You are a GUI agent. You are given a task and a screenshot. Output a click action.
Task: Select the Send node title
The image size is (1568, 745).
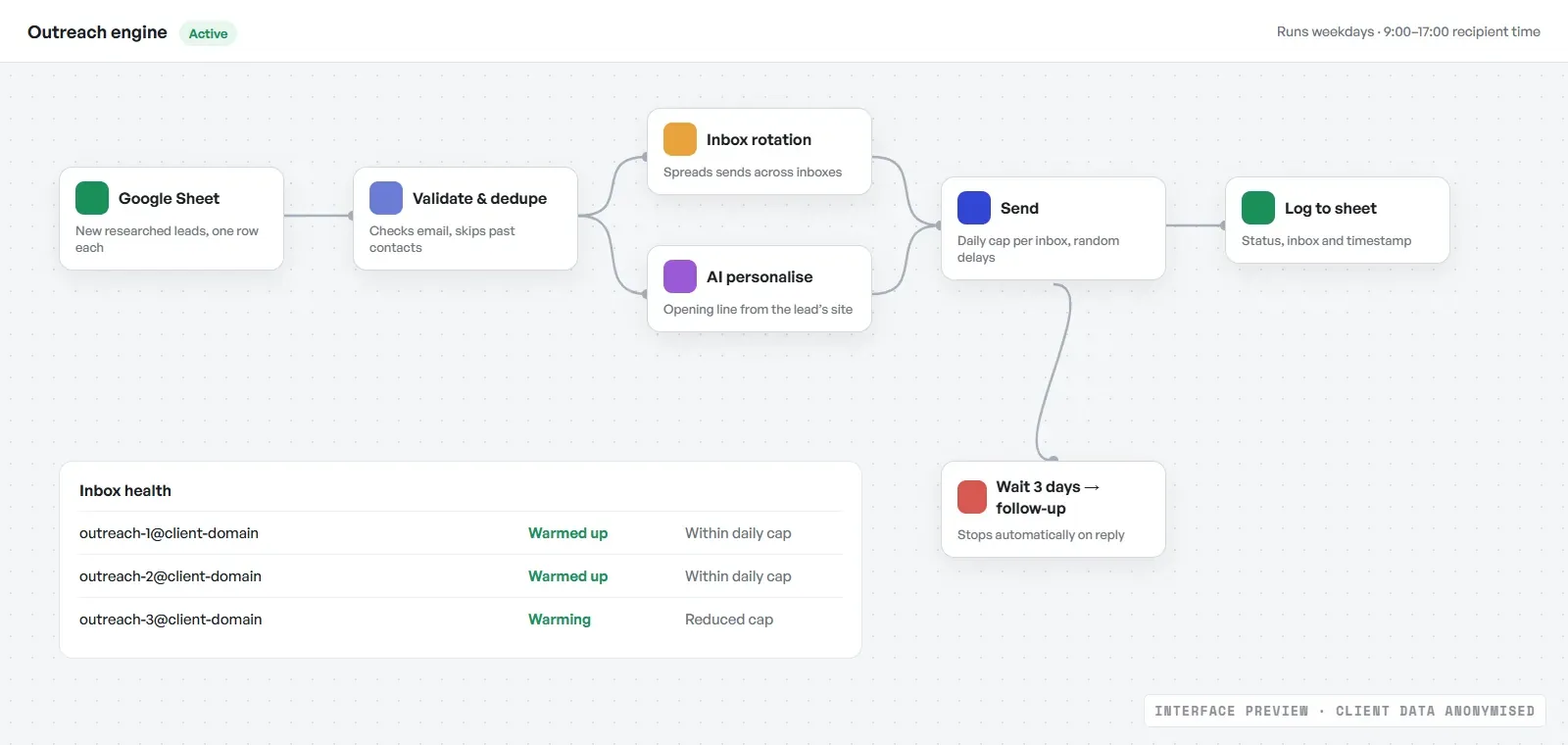tap(1019, 208)
